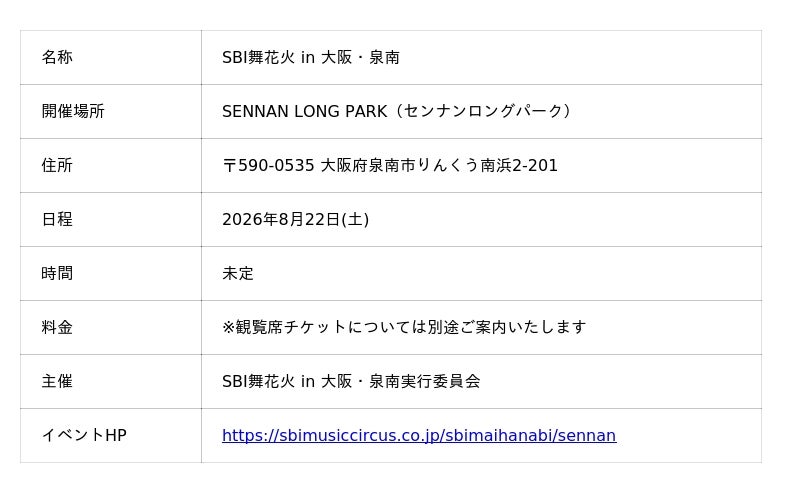Click the 泉南実行委員会 organizer text
The image size is (800, 493).
coord(424,382)
